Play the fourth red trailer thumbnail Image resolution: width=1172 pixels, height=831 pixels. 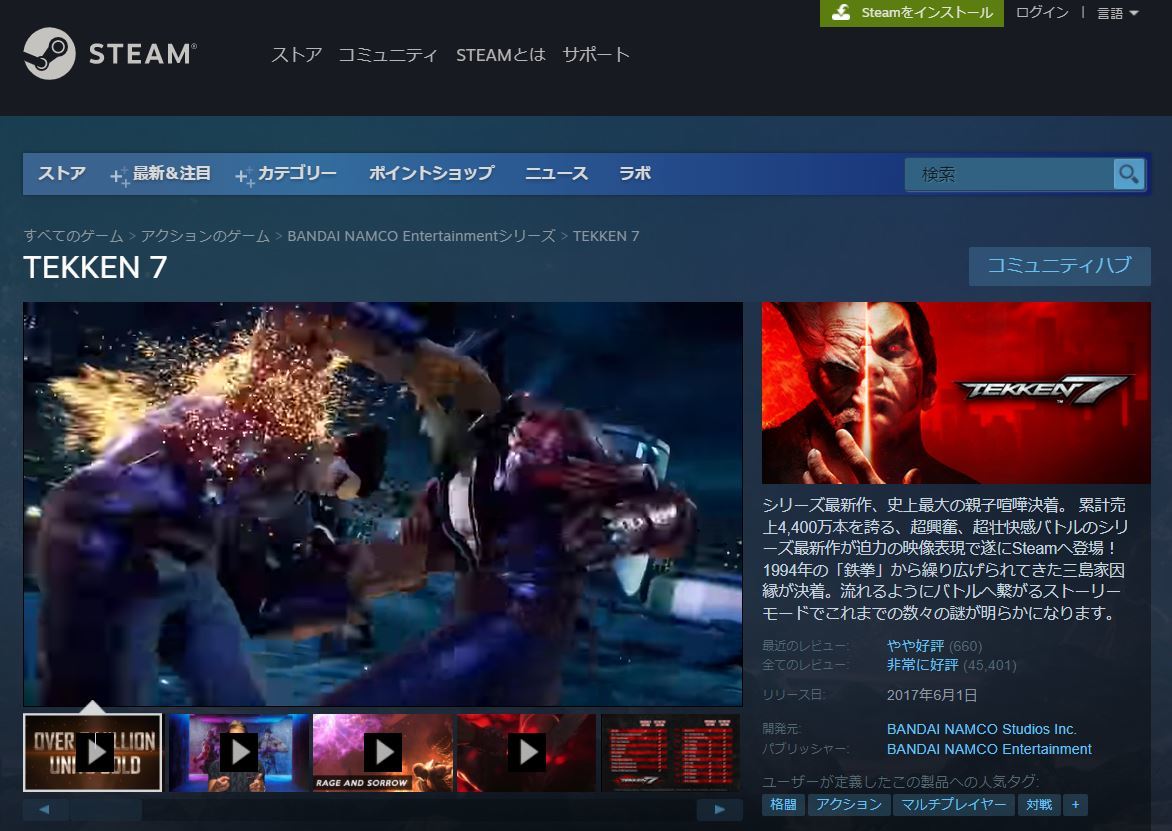(527, 753)
